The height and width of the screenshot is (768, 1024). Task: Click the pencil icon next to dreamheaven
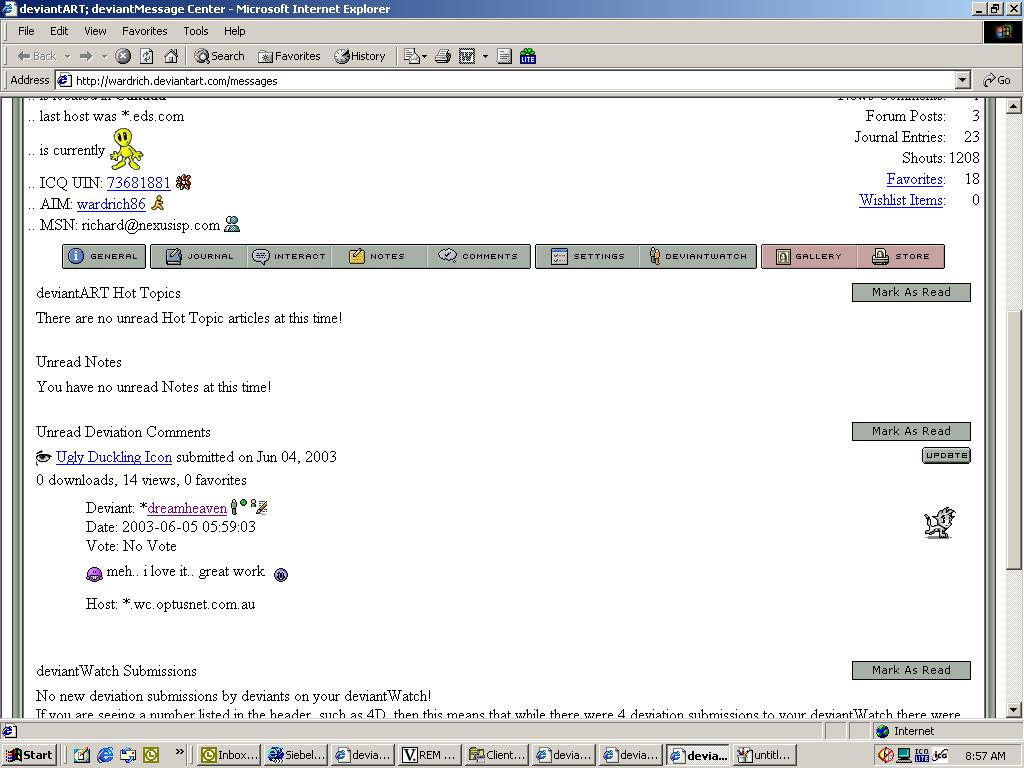tap(263, 507)
